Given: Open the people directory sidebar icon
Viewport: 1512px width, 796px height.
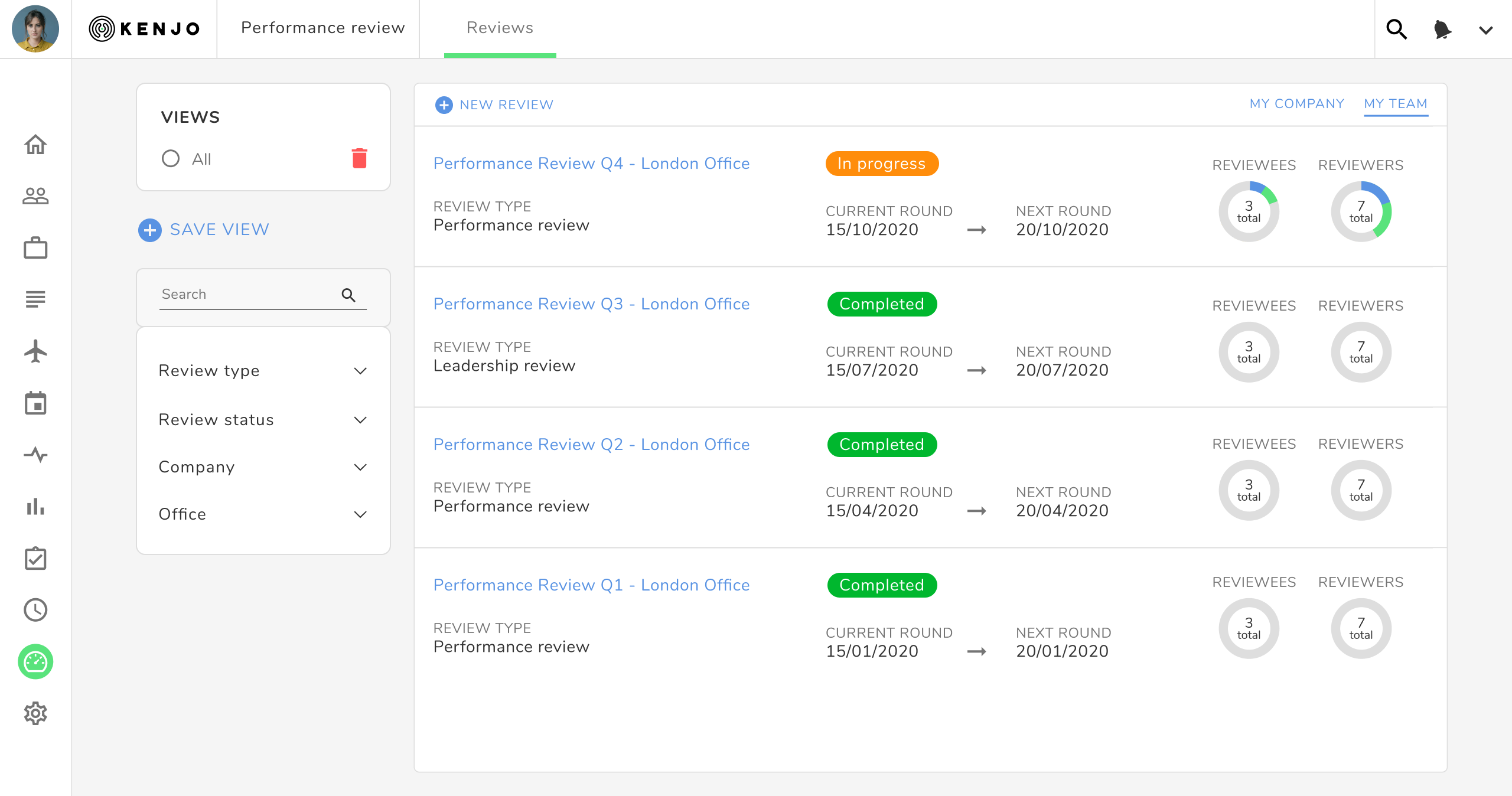Looking at the screenshot, I should coord(35,195).
